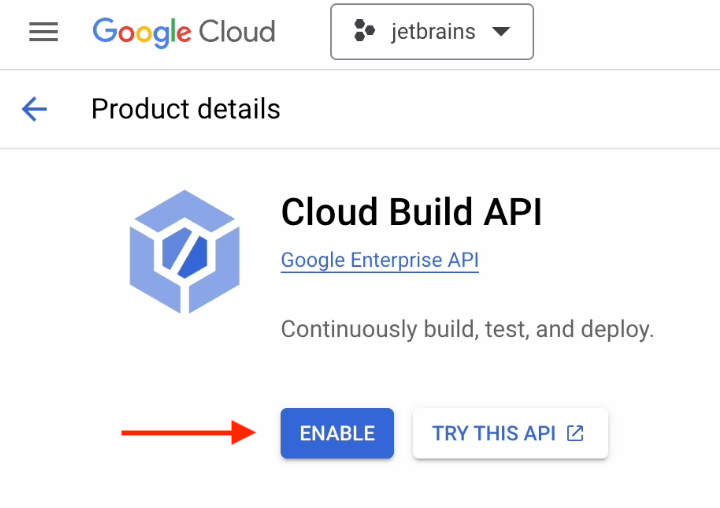Click the external link icon on TRY THIS API
The height and width of the screenshot is (508, 720).
[x=576, y=433]
